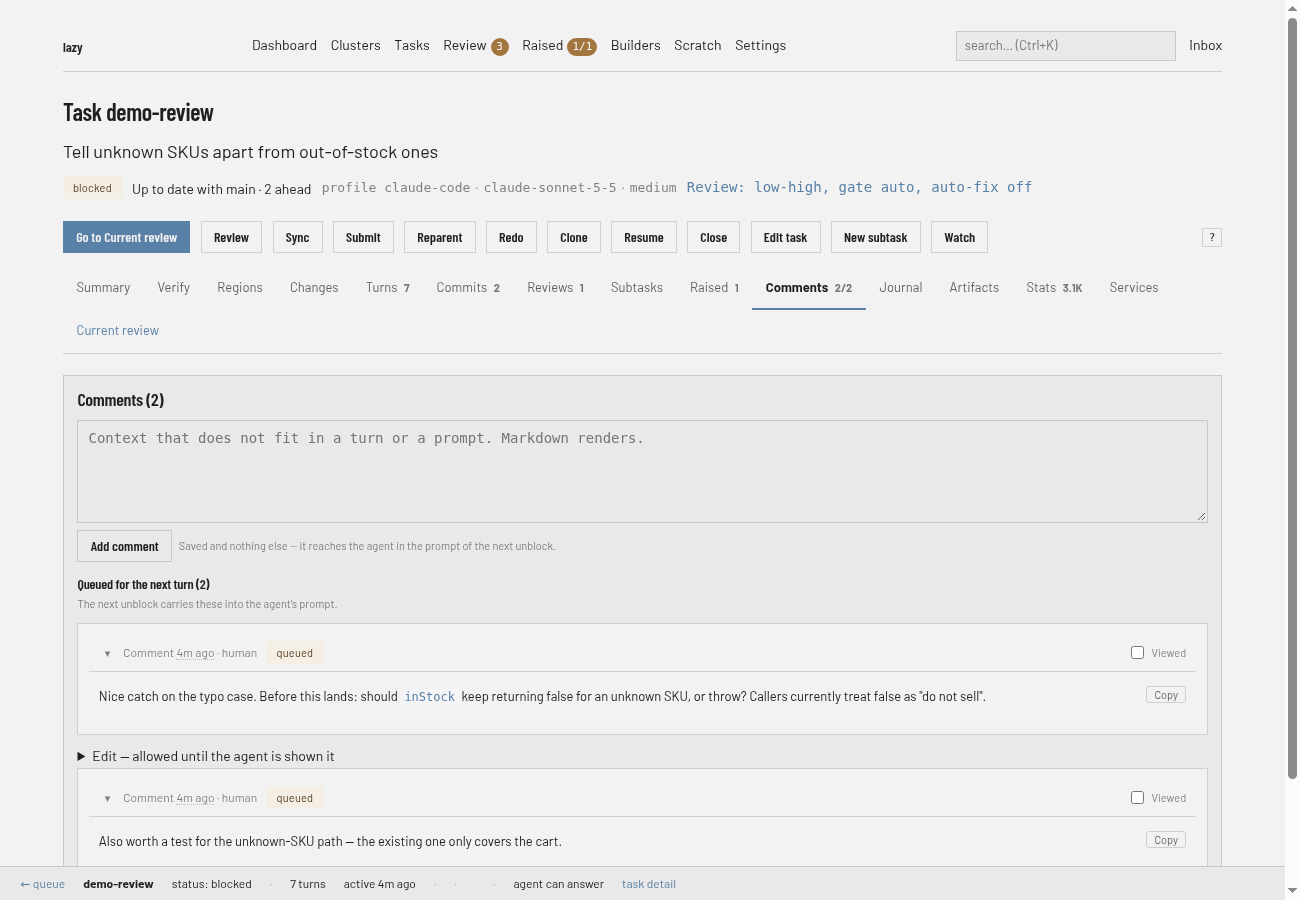1300x900 pixels.
Task: Click the Resume button
Action: click(644, 237)
